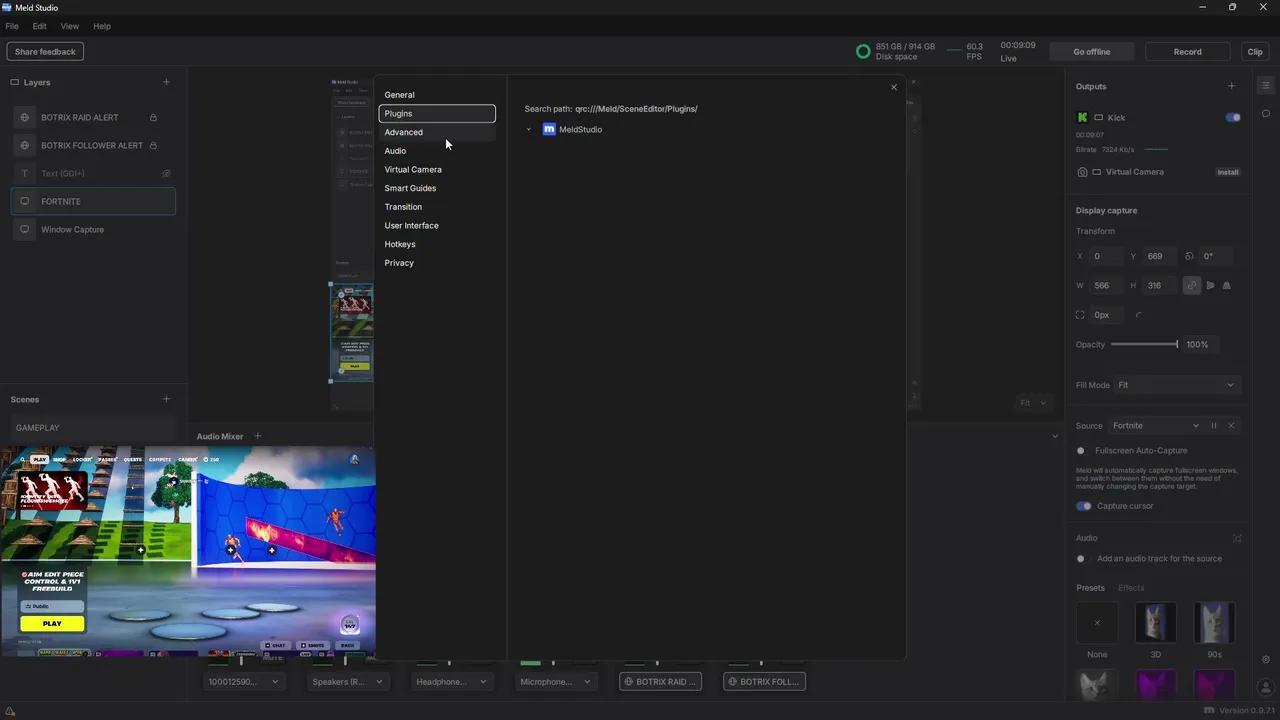Open the File menu
Viewport: 1280px width, 720px height.
click(x=12, y=26)
